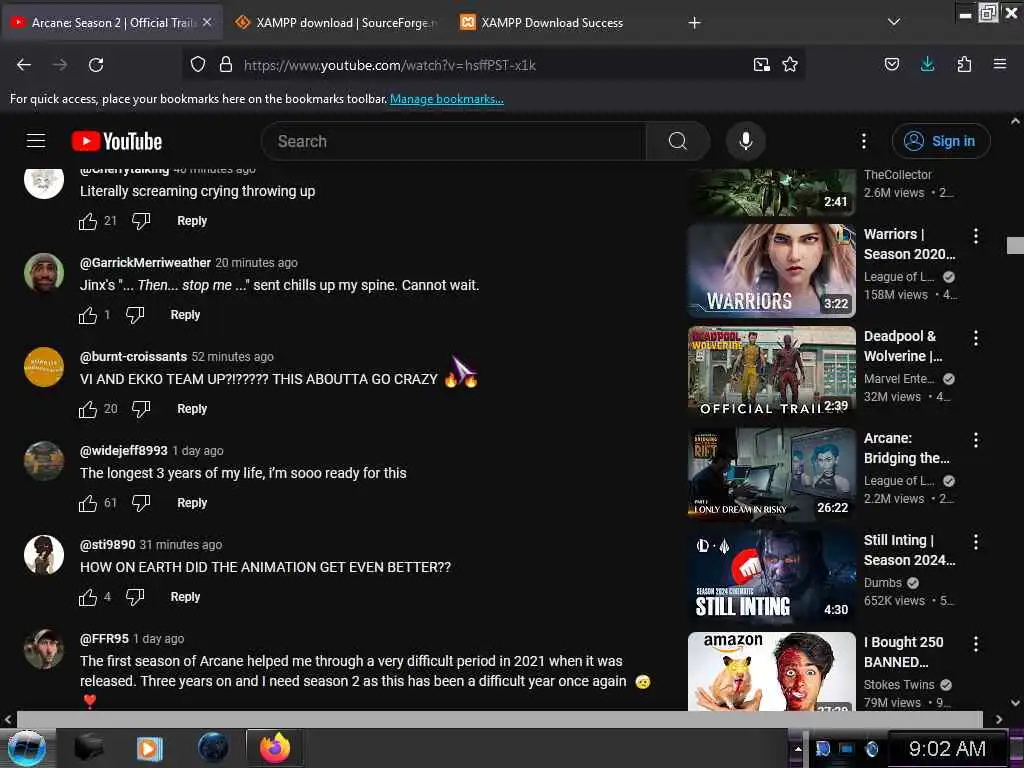Reply to @widejeff8993 comment
The width and height of the screenshot is (1024, 768).
pos(192,504)
